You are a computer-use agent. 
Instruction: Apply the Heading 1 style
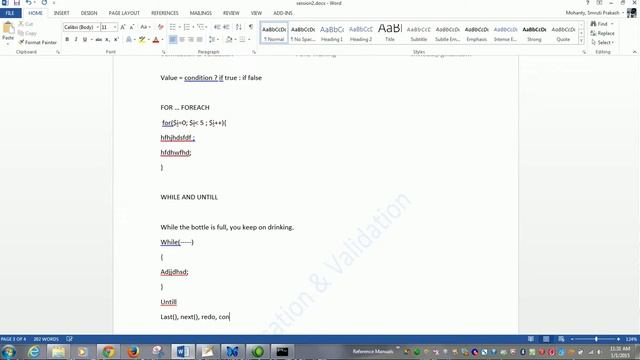click(332, 33)
